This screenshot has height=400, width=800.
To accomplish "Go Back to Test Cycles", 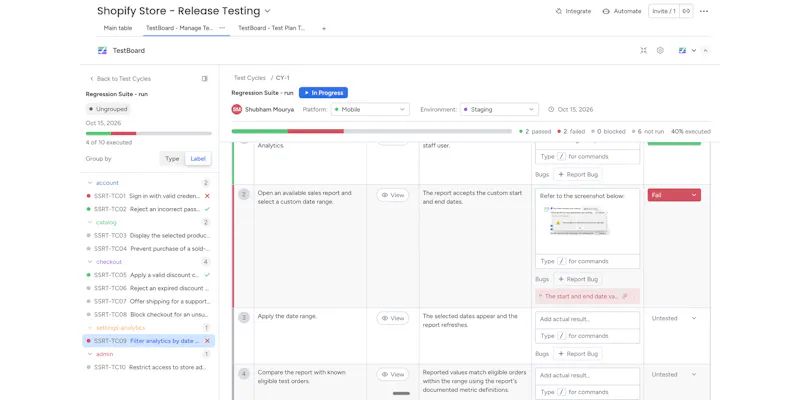I will coord(120,79).
